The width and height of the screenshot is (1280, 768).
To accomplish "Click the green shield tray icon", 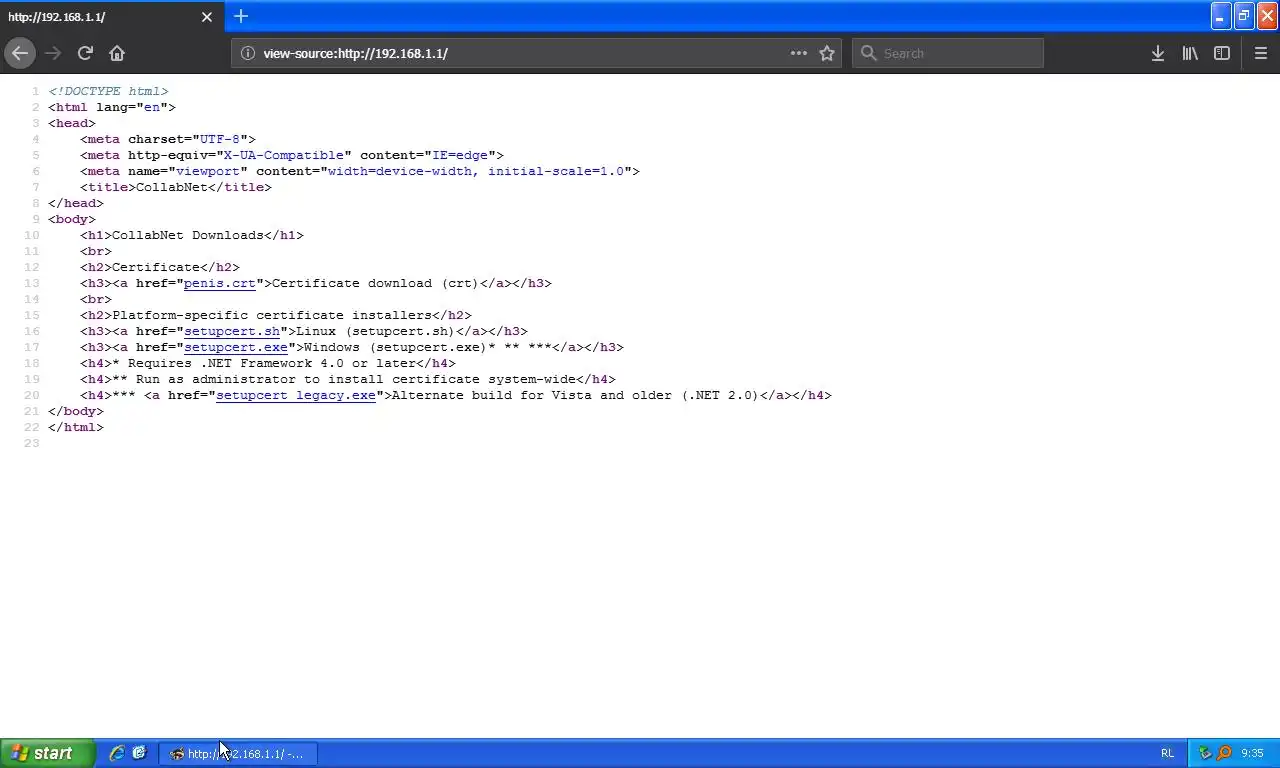I will [1205, 753].
